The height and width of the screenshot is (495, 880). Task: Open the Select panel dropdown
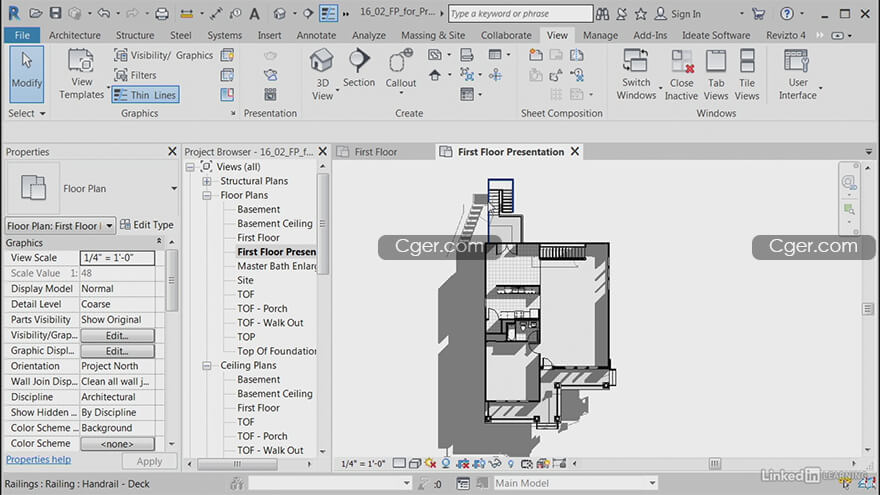(26, 113)
